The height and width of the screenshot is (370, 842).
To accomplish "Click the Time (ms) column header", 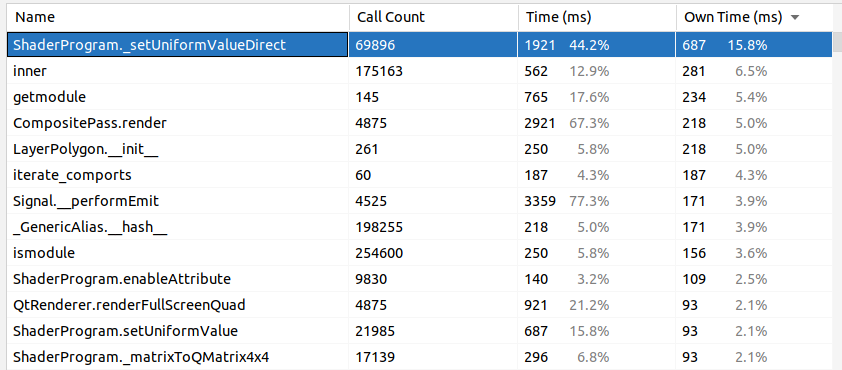I will coord(597,18).
